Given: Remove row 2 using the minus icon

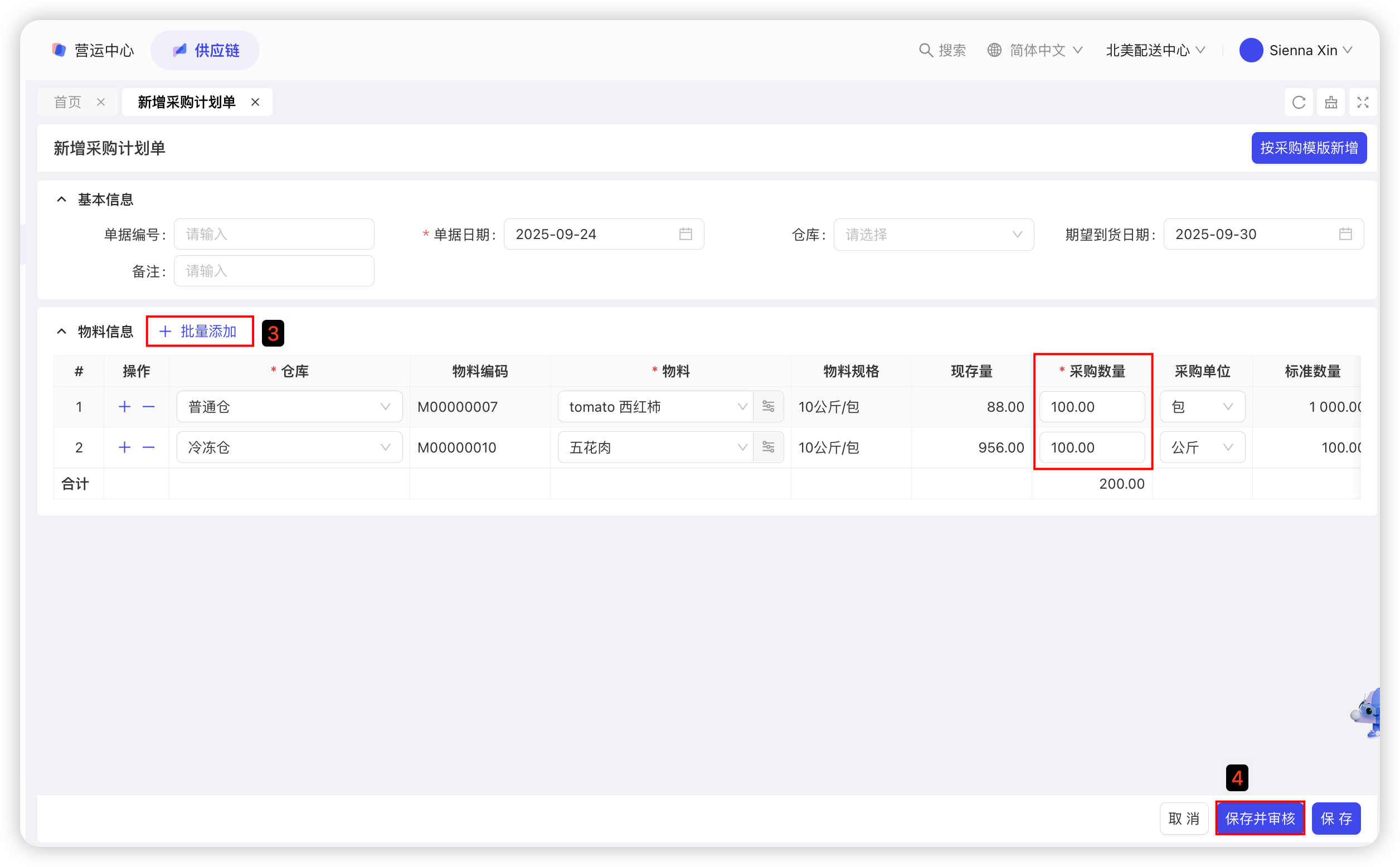Looking at the screenshot, I should [x=149, y=447].
